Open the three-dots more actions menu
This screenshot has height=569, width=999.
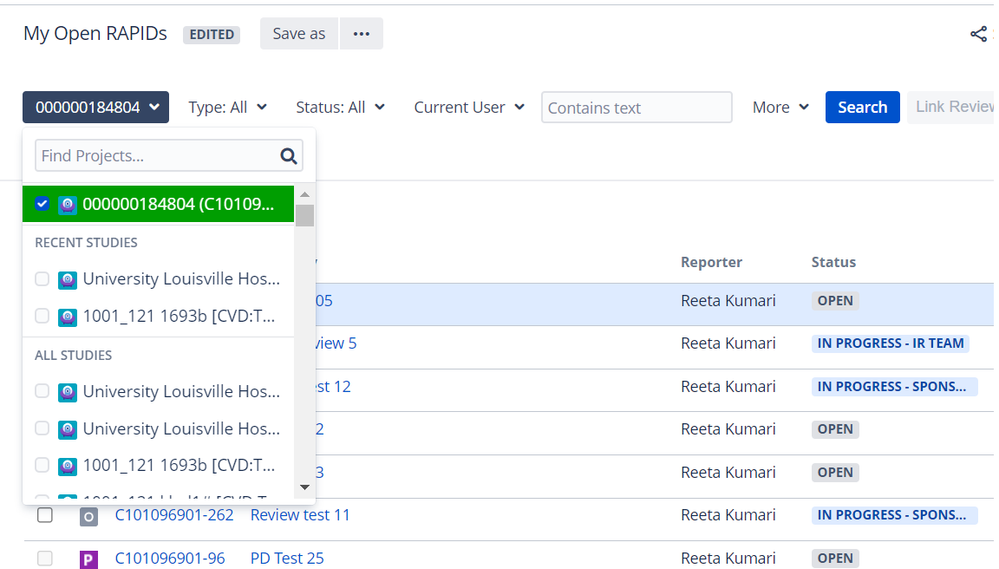coord(361,34)
